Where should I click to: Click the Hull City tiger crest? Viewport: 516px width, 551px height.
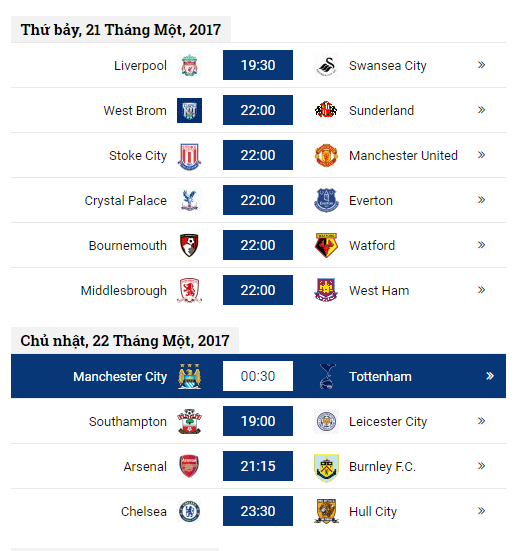(326, 511)
